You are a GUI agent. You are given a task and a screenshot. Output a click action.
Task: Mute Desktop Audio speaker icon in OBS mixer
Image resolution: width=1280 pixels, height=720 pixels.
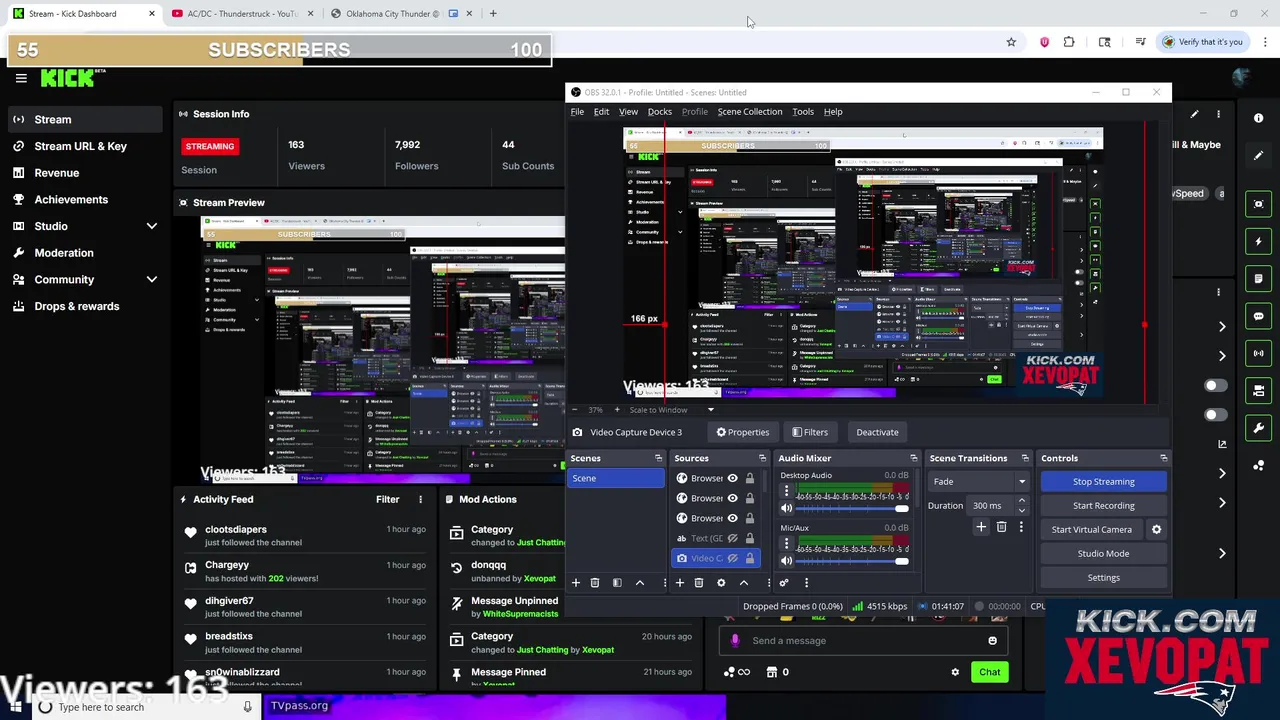click(786, 509)
